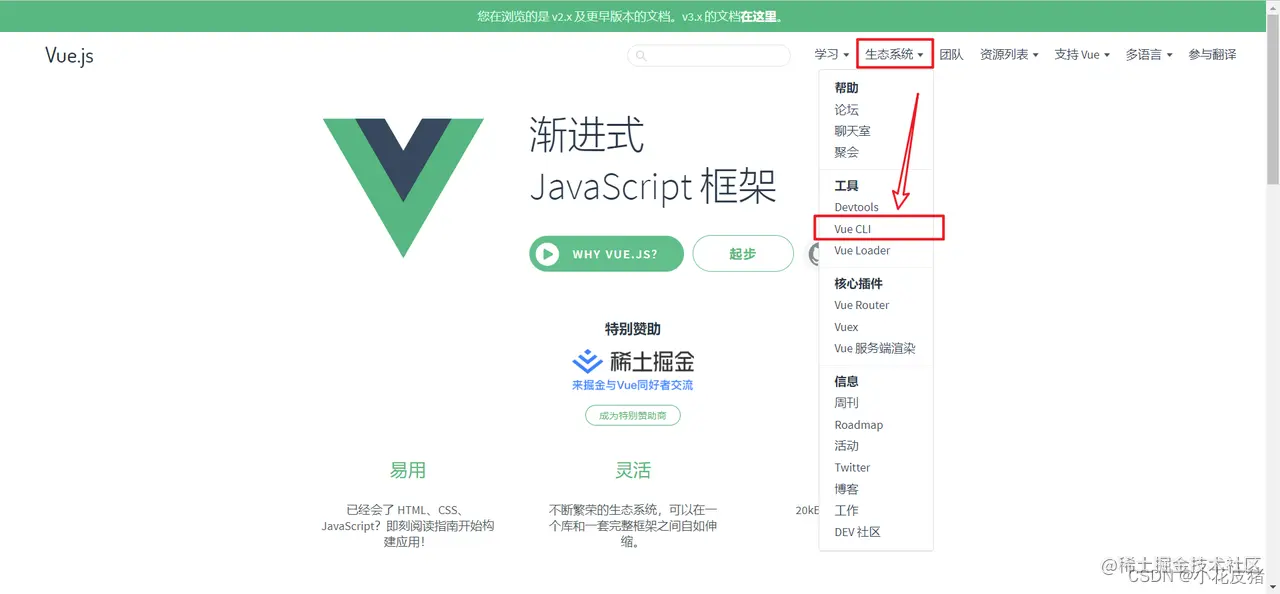Click the 参与翻译 navigation item
This screenshot has height=594, width=1280.
click(1211, 55)
